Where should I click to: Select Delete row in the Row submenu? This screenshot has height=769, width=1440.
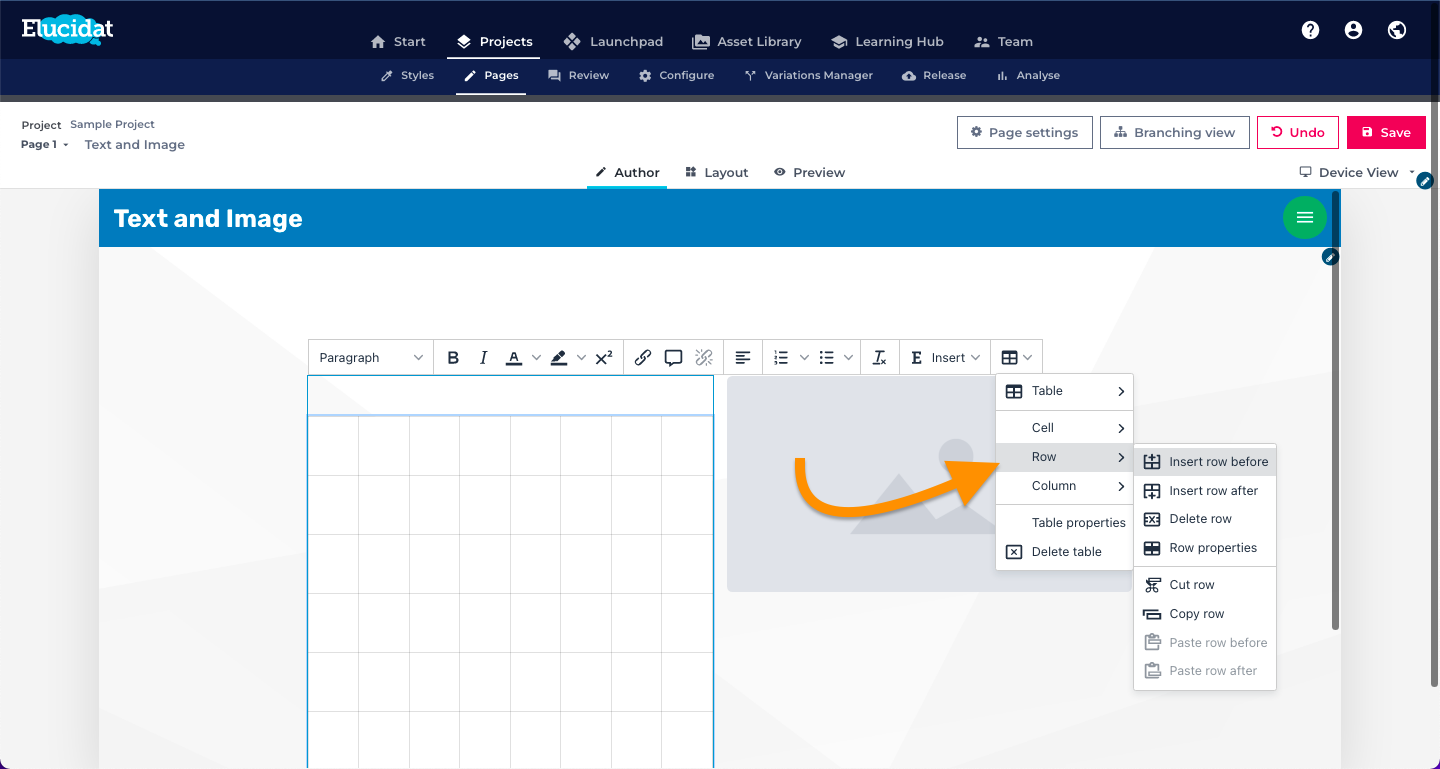coord(1205,519)
